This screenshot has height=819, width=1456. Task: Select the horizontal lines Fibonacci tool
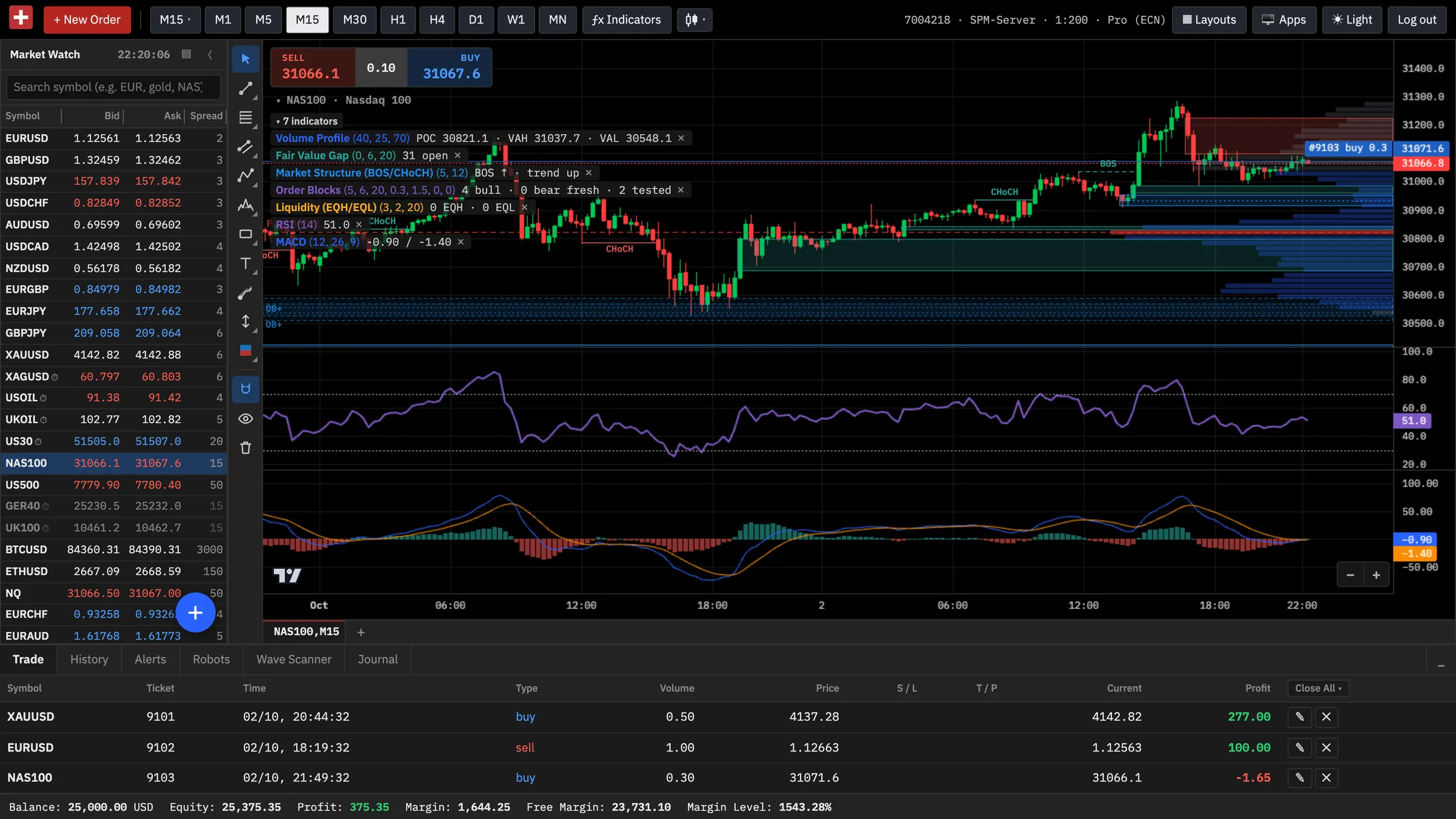(246, 118)
